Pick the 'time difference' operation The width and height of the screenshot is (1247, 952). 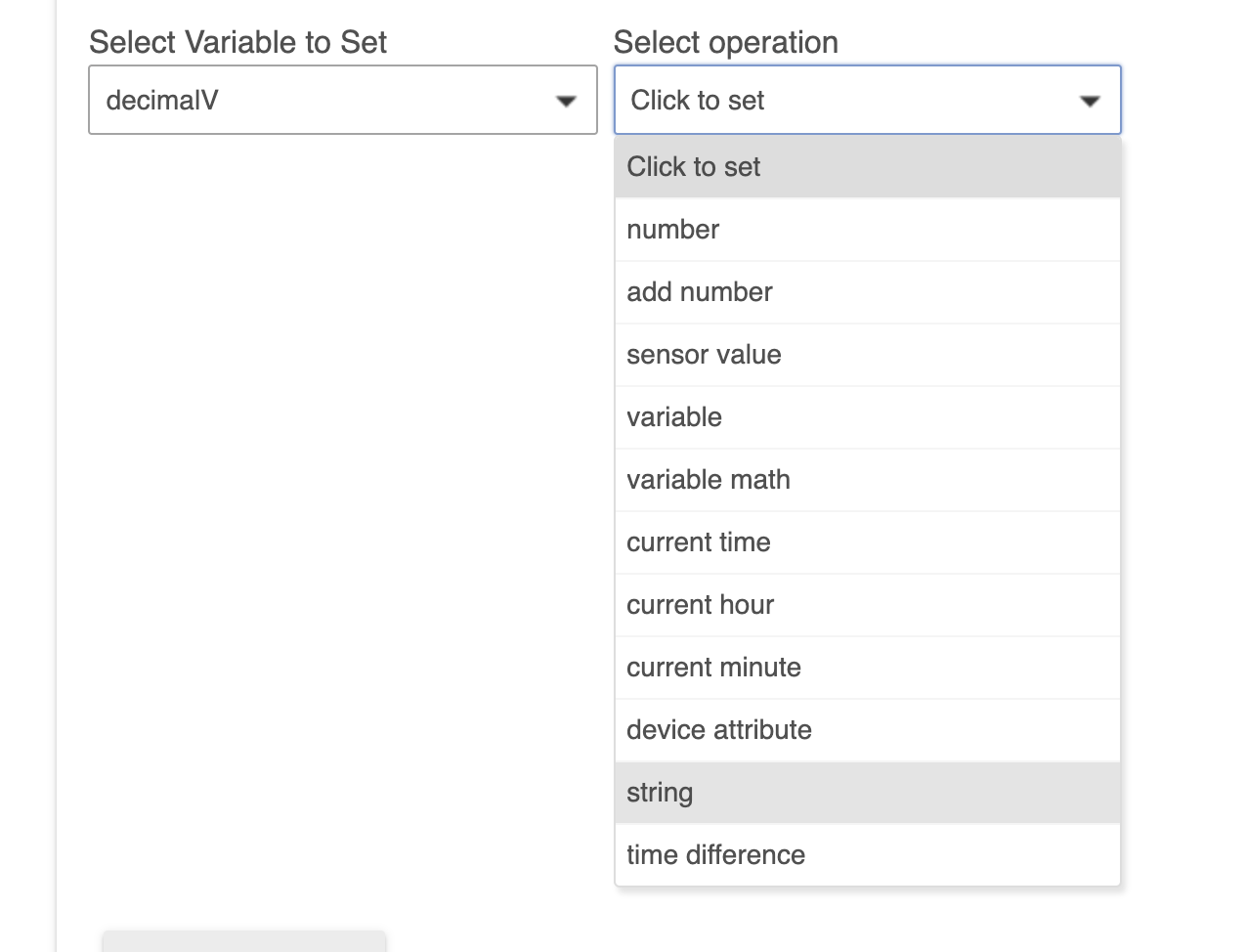[x=867, y=855]
